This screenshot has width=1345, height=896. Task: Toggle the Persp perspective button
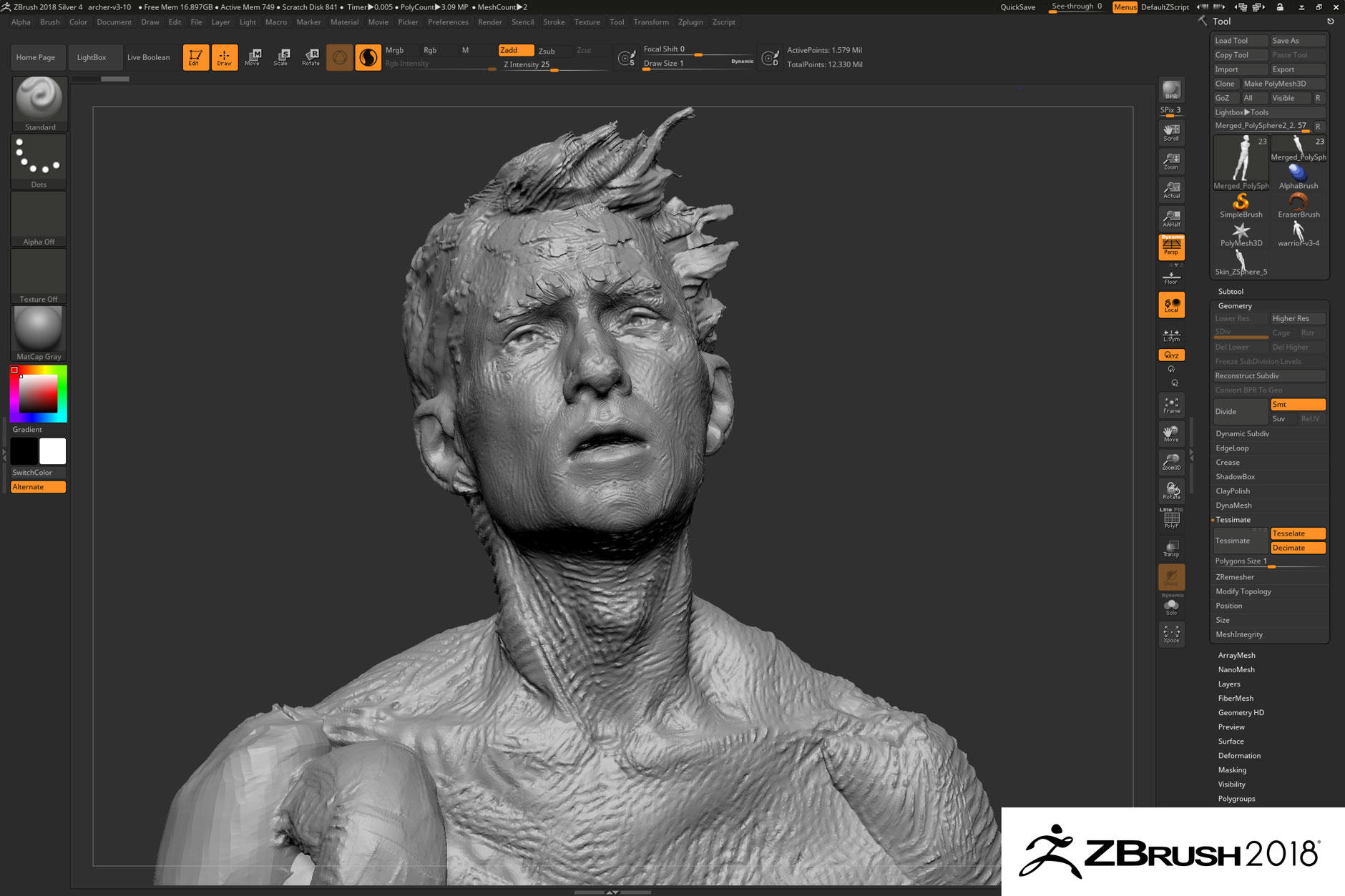click(1171, 247)
